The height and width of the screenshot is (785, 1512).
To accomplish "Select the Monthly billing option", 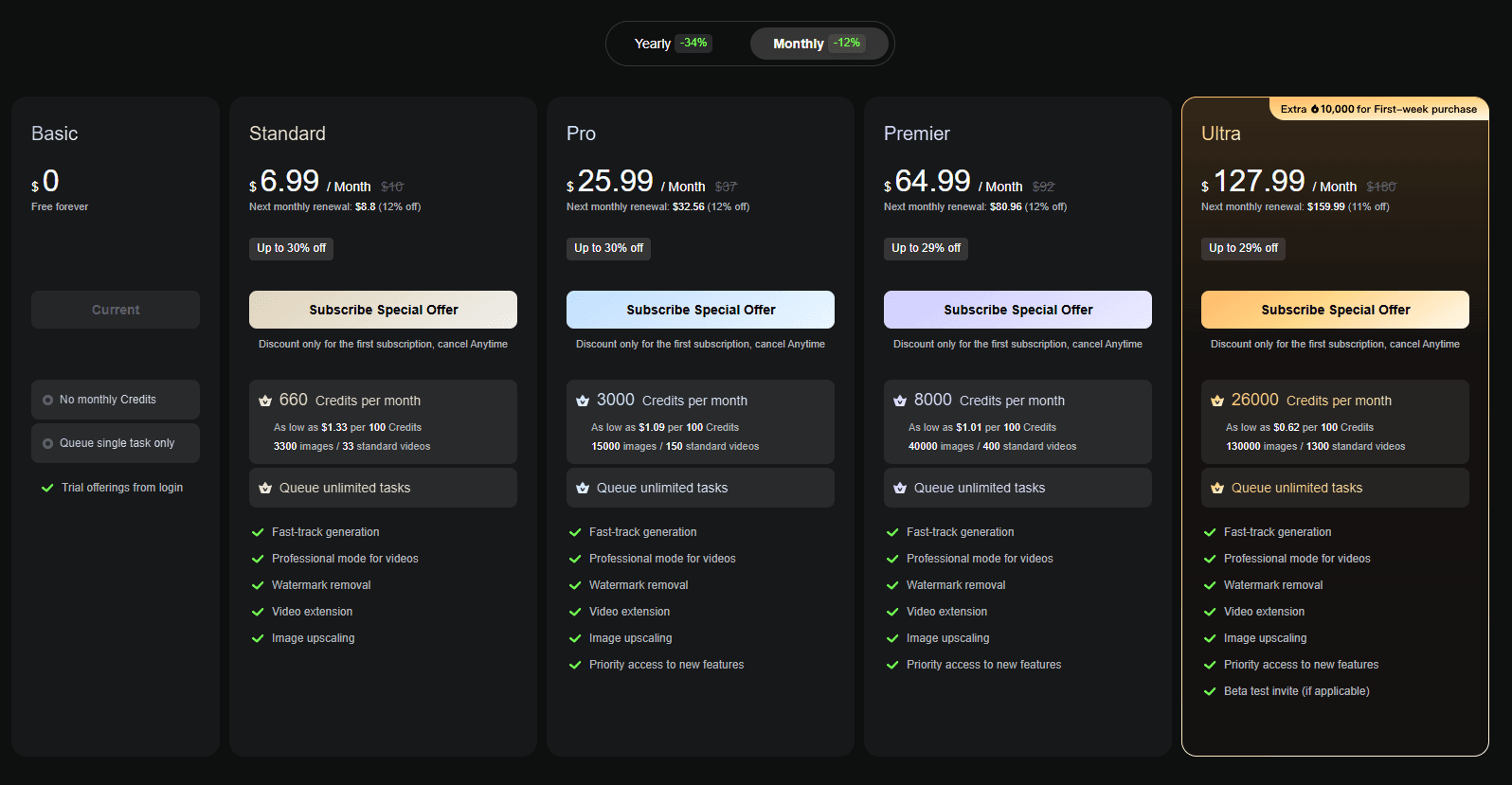I will click(818, 44).
